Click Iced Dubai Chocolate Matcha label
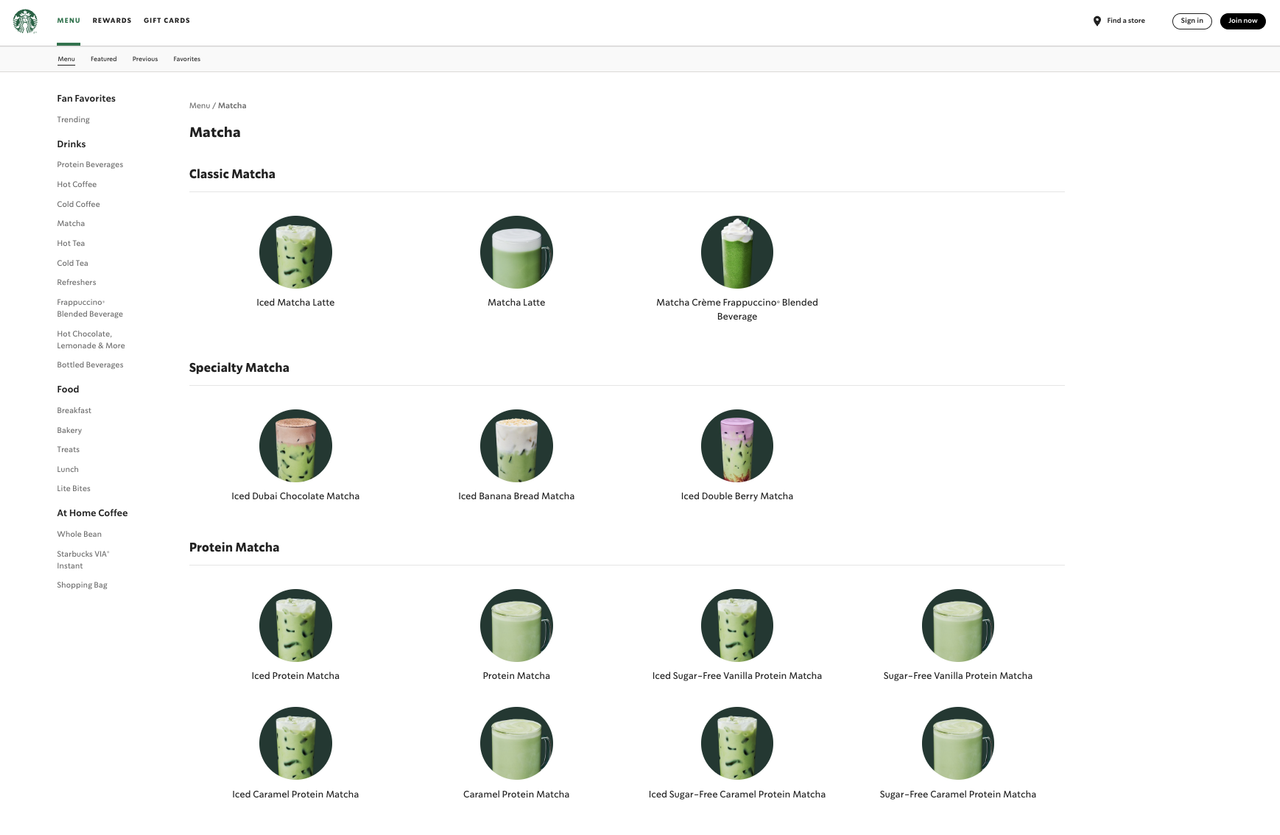The height and width of the screenshot is (835, 1280). coord(296,497)
